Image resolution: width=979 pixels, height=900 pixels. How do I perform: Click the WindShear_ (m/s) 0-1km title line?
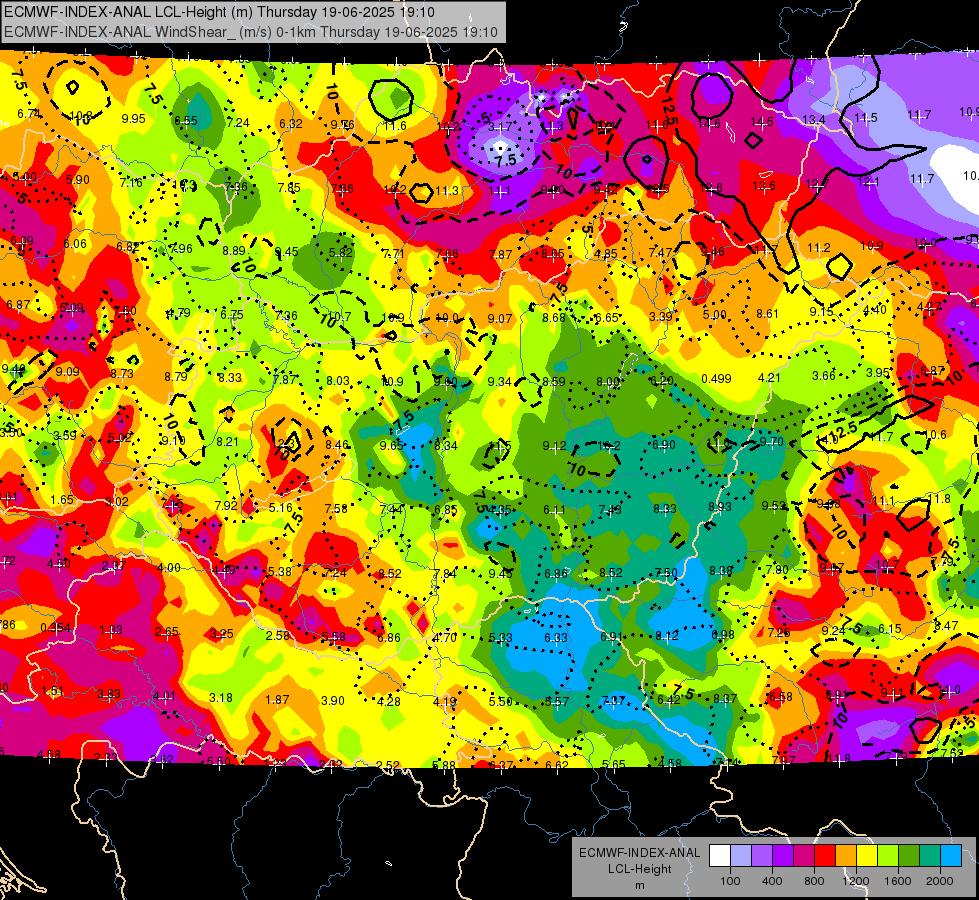click(251, 32)
